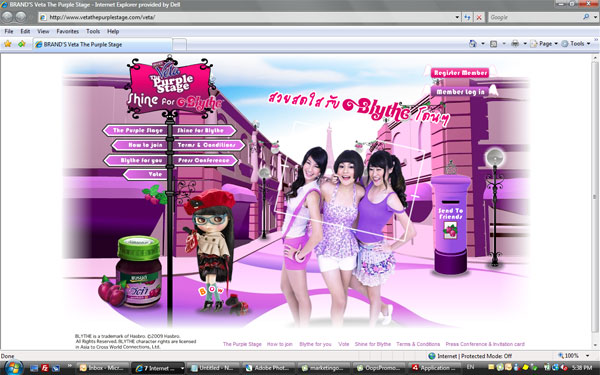
Task: Click the Register Member button
Action: (x=460, y=73)
